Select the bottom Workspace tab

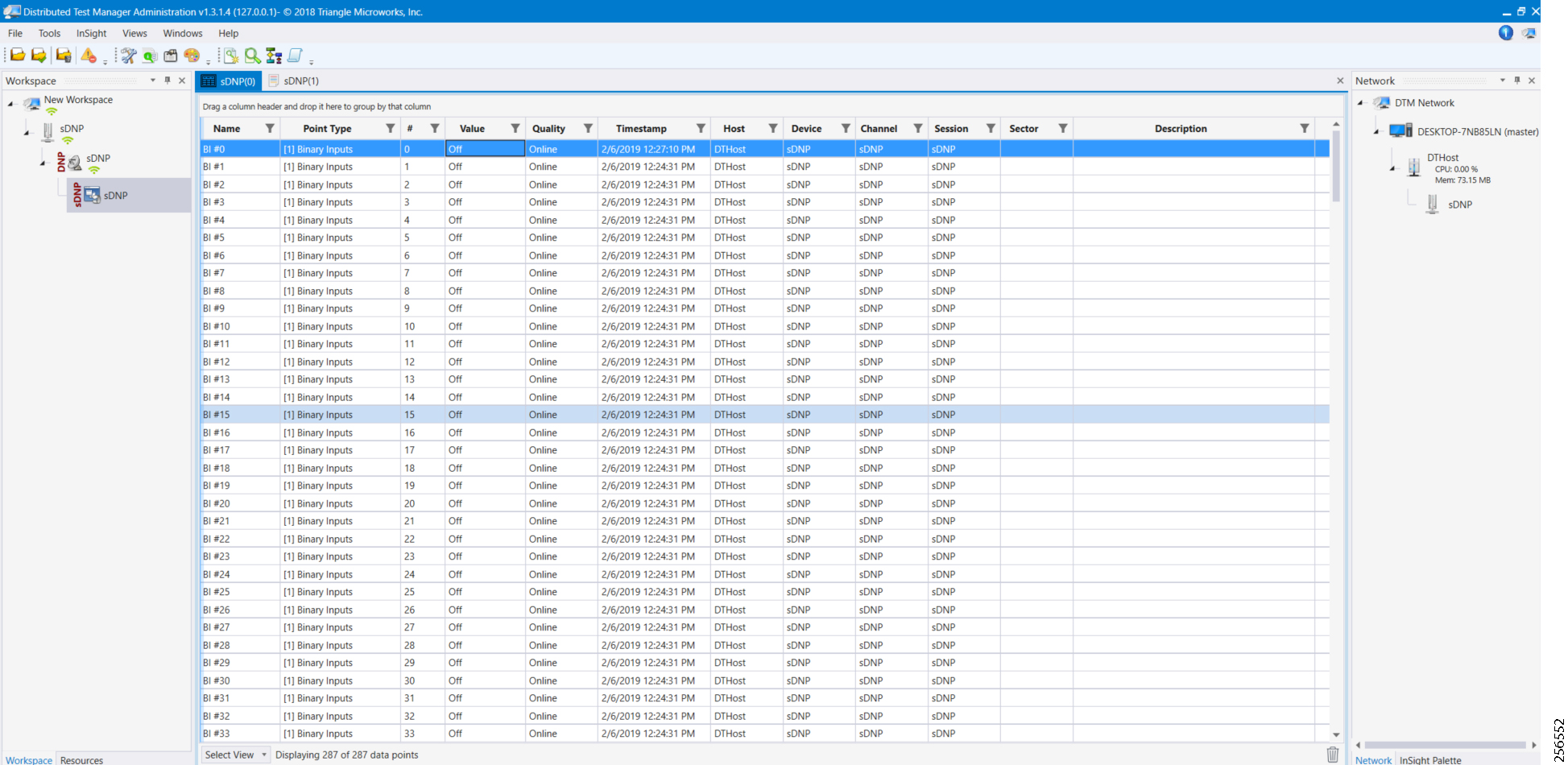(29, 759)
